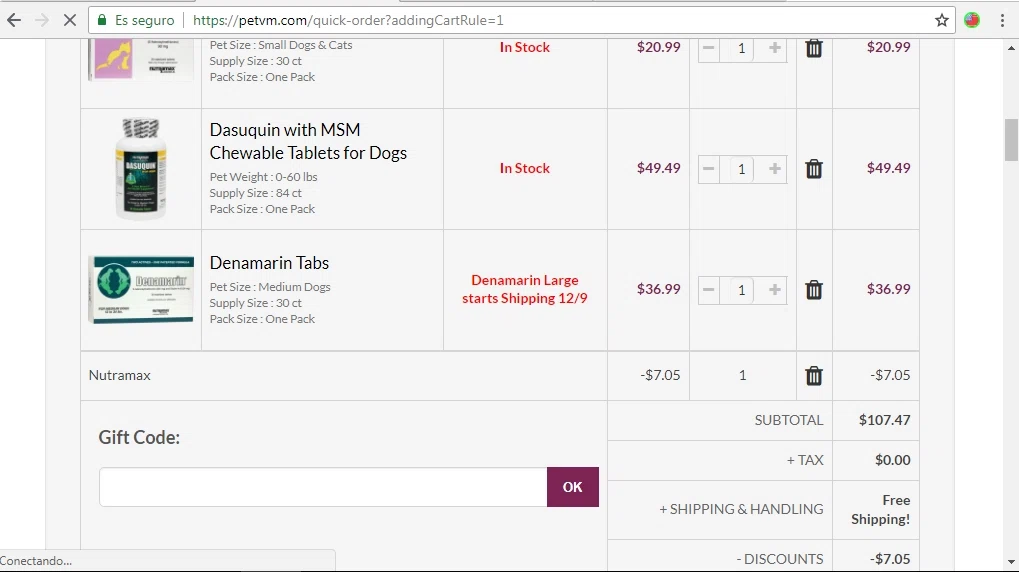Decrease quantity of the $20.99 item

coord(709,48)
